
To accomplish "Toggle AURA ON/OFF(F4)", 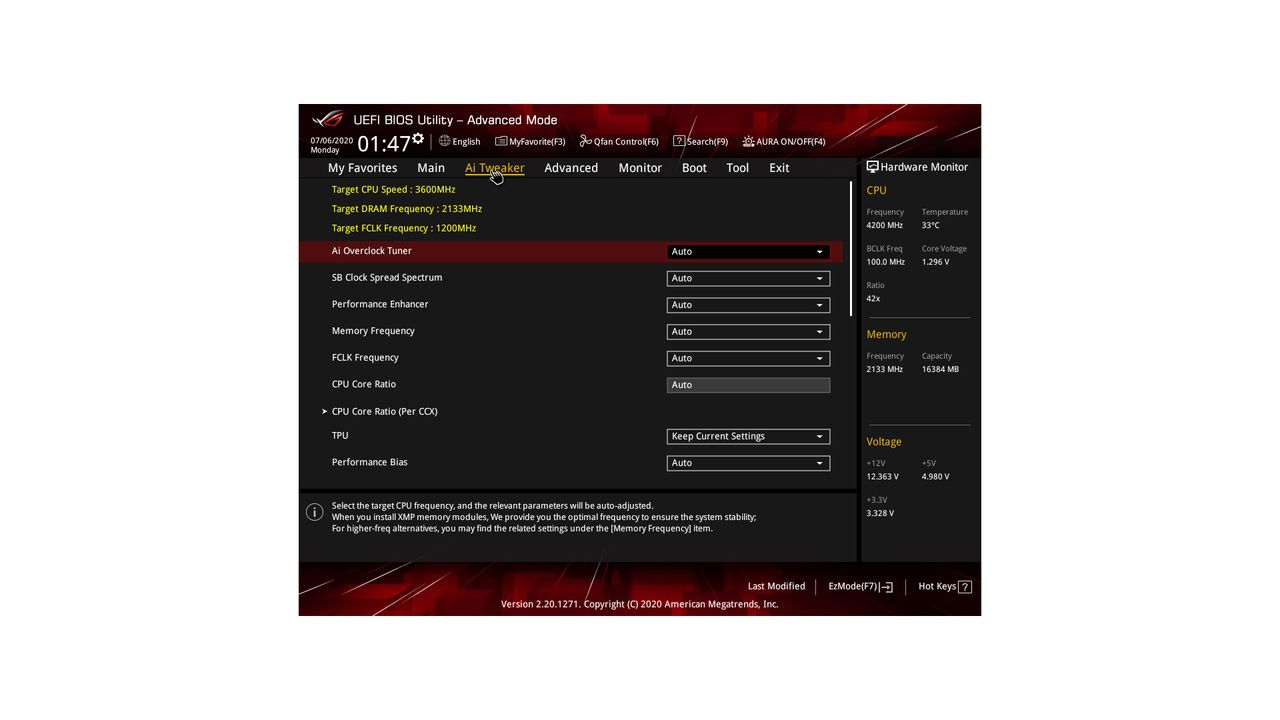I will (x=783, y=142).
